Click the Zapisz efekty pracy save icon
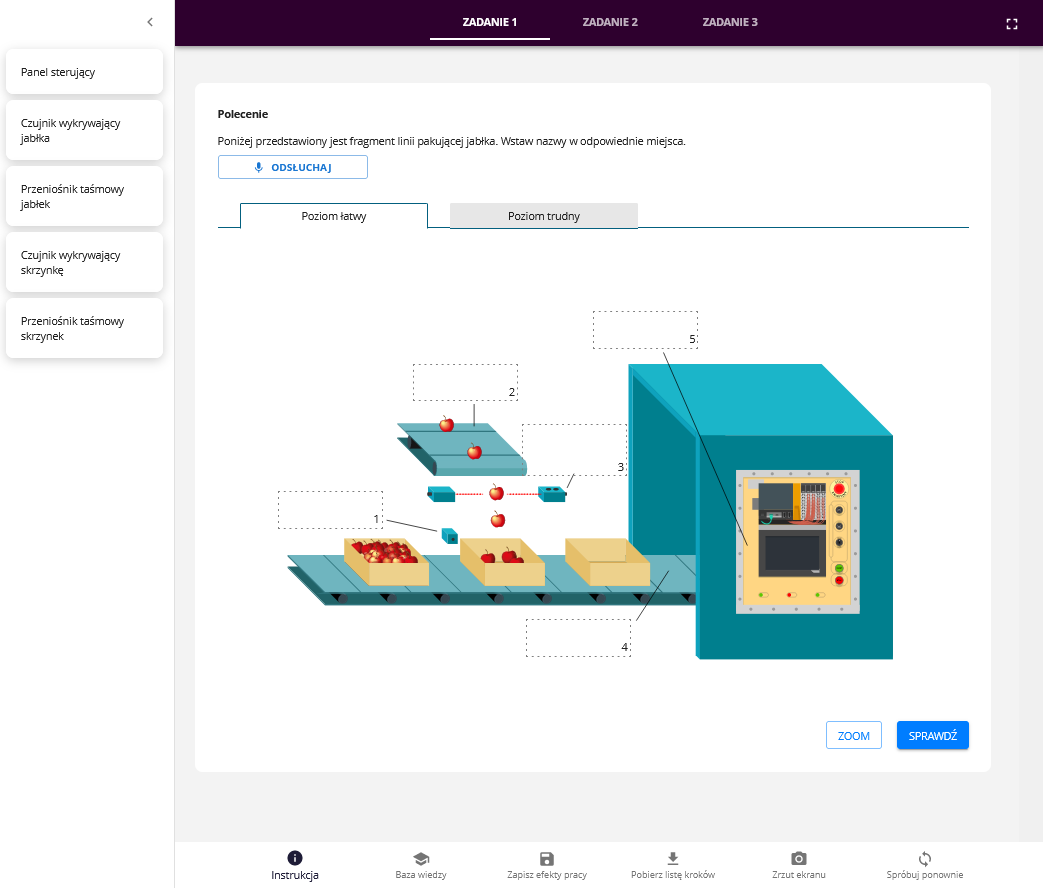The width and height of the screenshot is (1043, 888). click(547, 858)
